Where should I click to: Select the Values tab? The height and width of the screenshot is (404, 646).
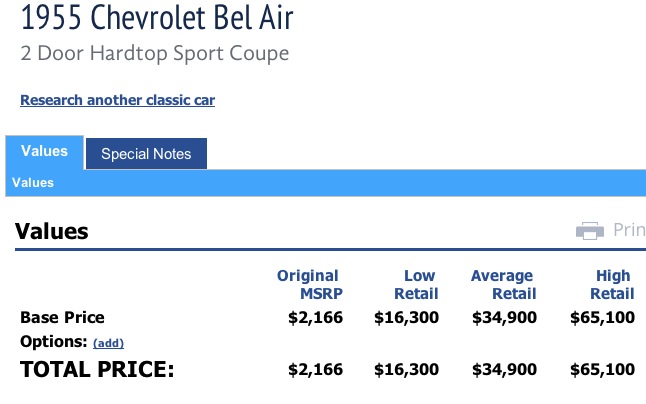pos(44,151)
